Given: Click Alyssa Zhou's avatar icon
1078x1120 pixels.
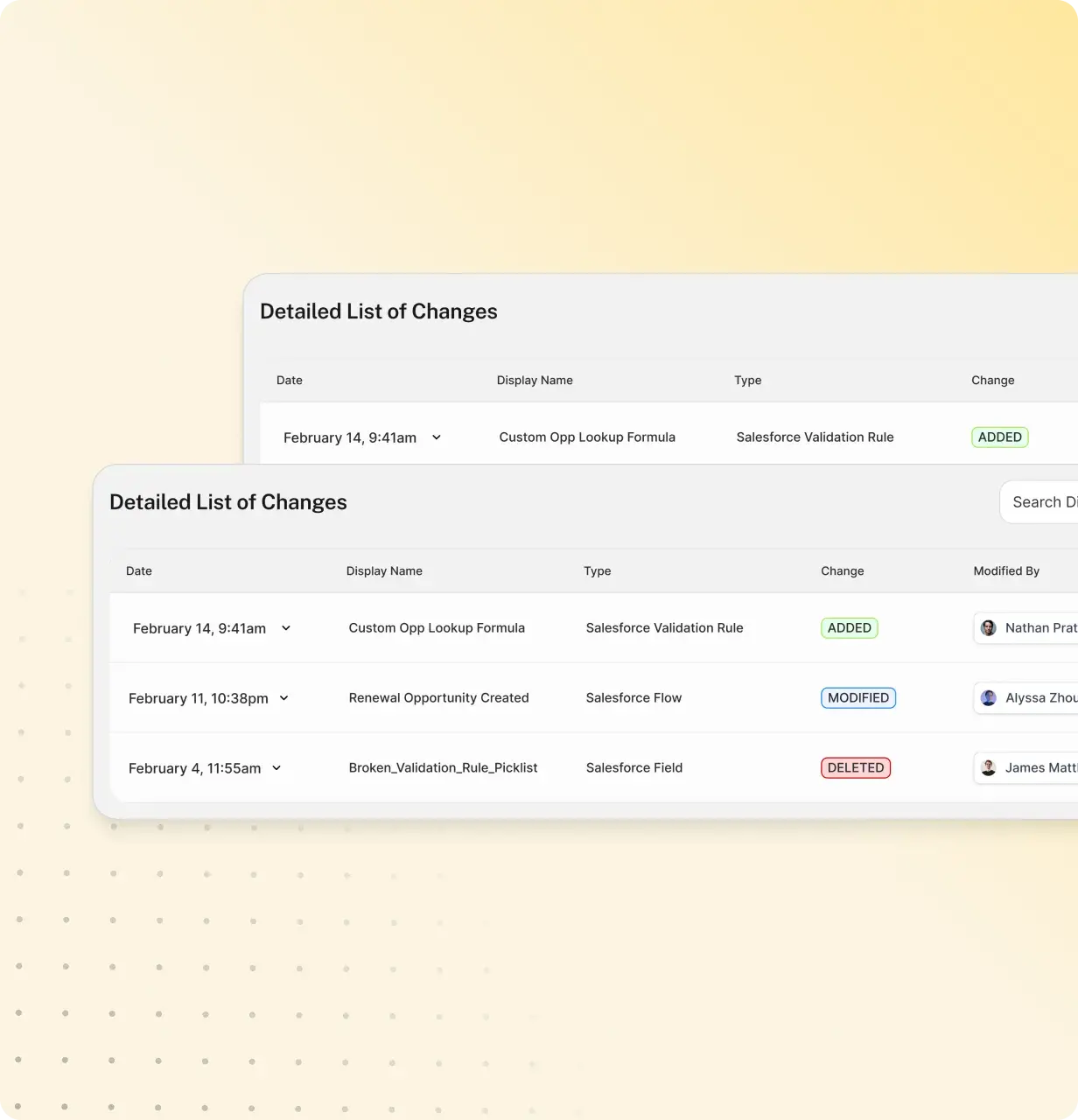Looking at the screenshot, I should tap(989, 698).
